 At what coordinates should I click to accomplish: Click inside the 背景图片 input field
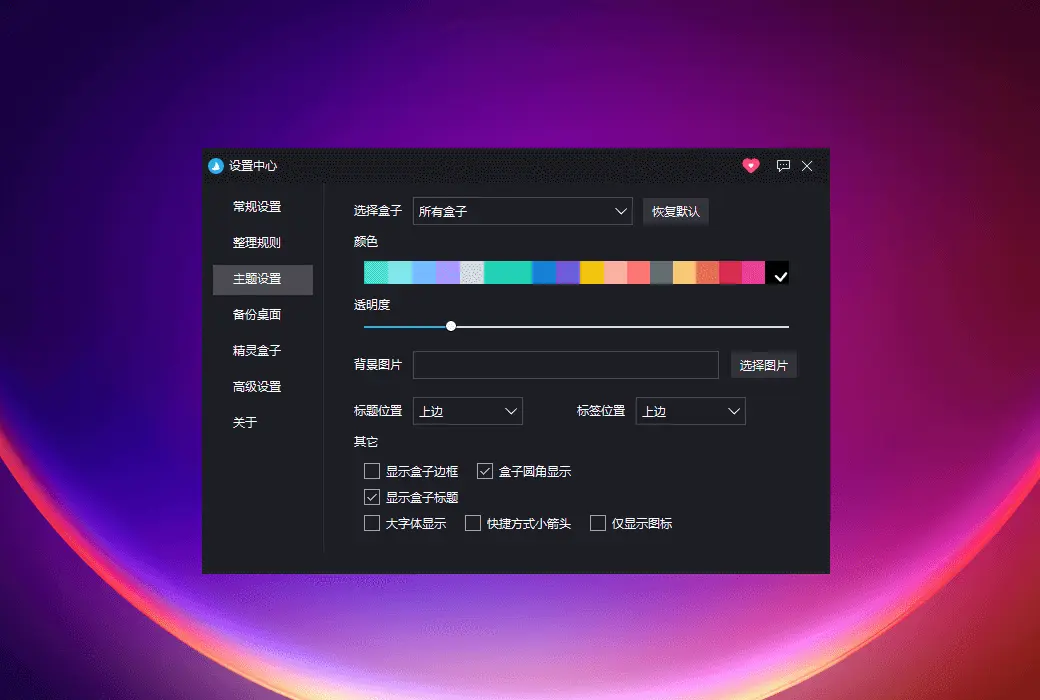tap(565, 364)
